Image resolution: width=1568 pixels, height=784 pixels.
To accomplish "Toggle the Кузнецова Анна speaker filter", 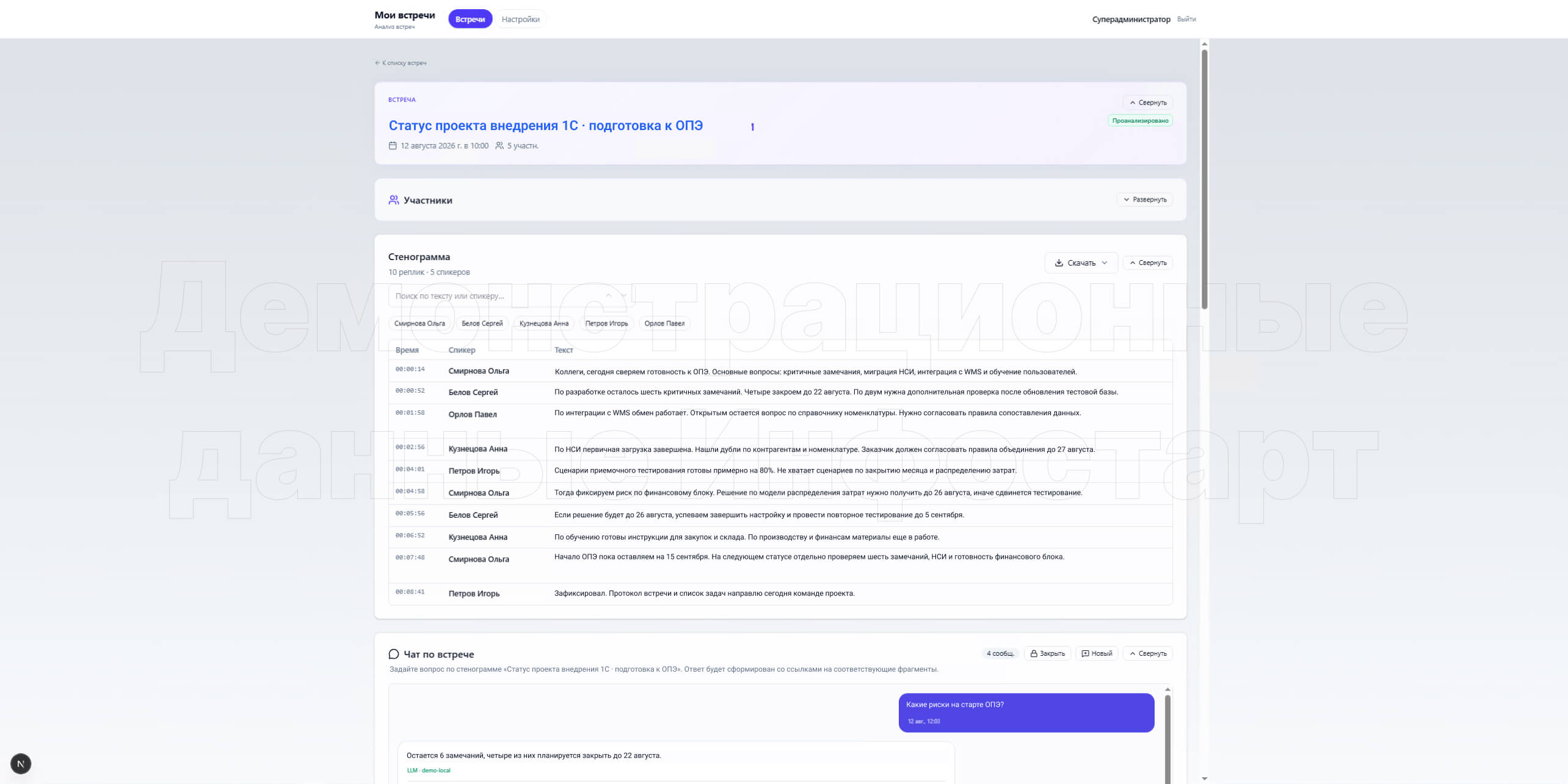I will (x=544, y=324).
